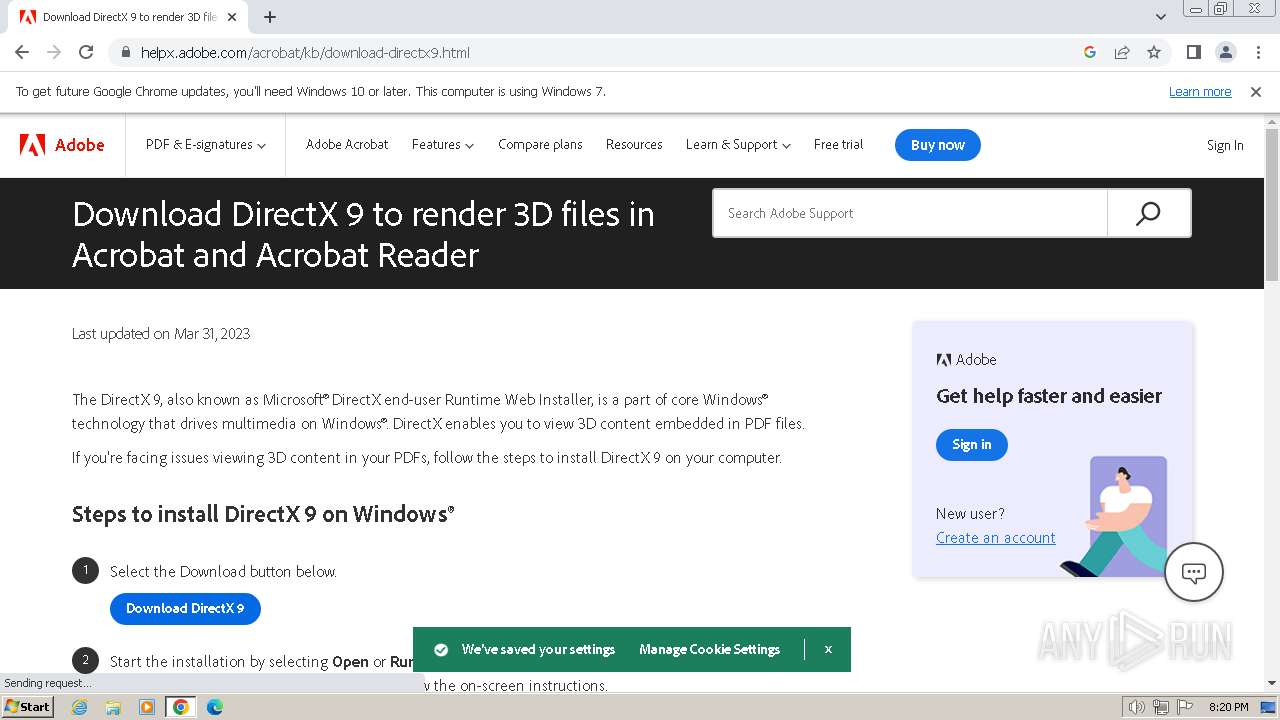Image resolution: width=1280 pixels, height=720 pixels.
Task: Open the media player taskbar icon
Action: point(147,707)
